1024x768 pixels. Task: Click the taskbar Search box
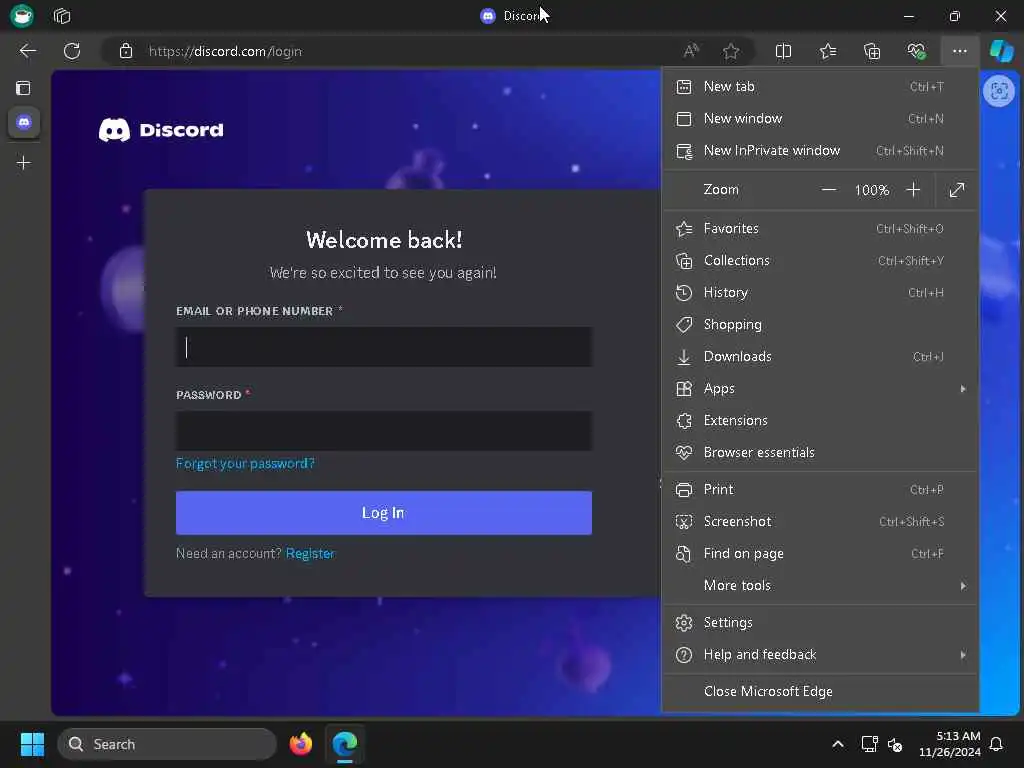[x=167, y=744]
